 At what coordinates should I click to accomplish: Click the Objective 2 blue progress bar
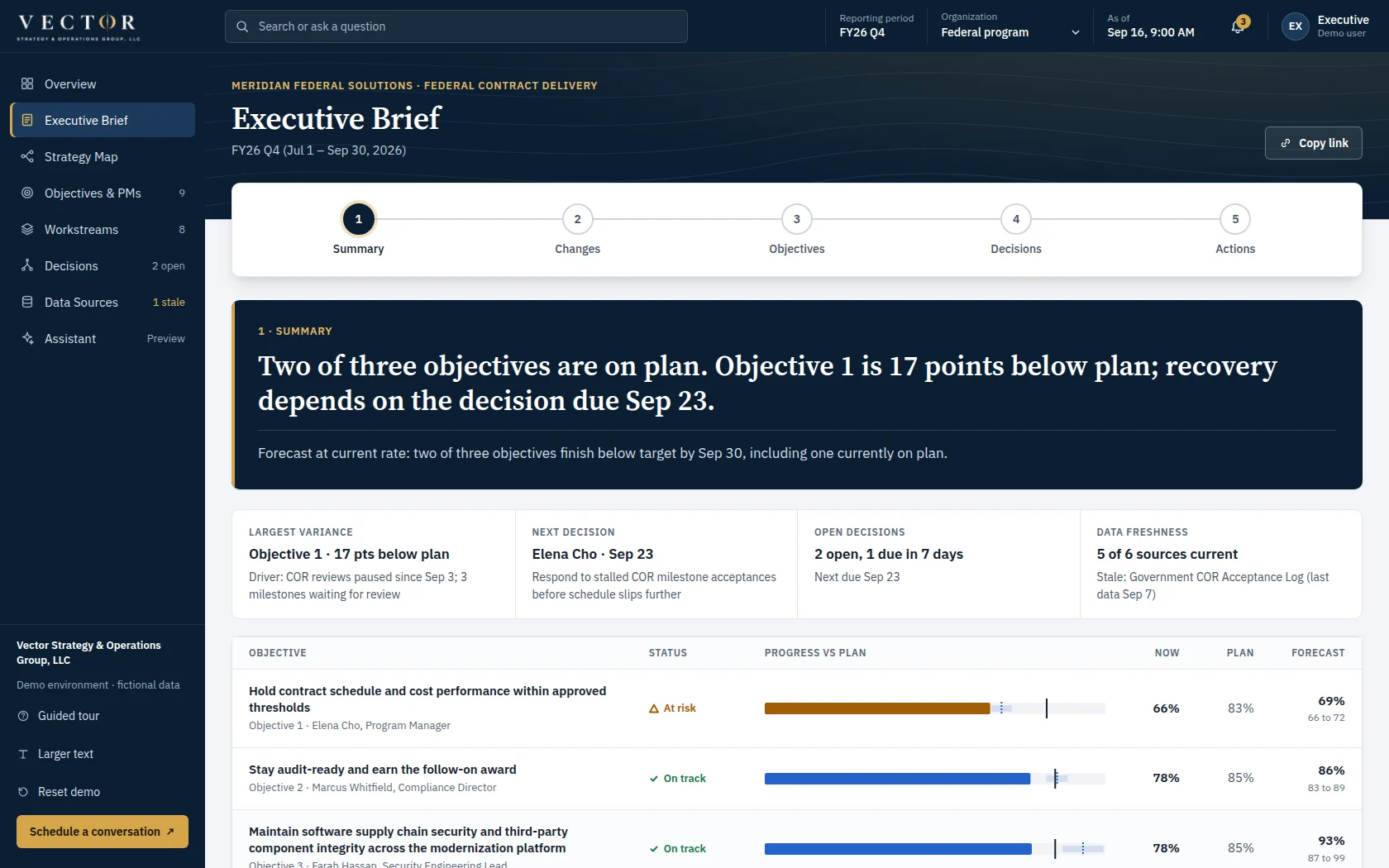(x=897, y=779)
